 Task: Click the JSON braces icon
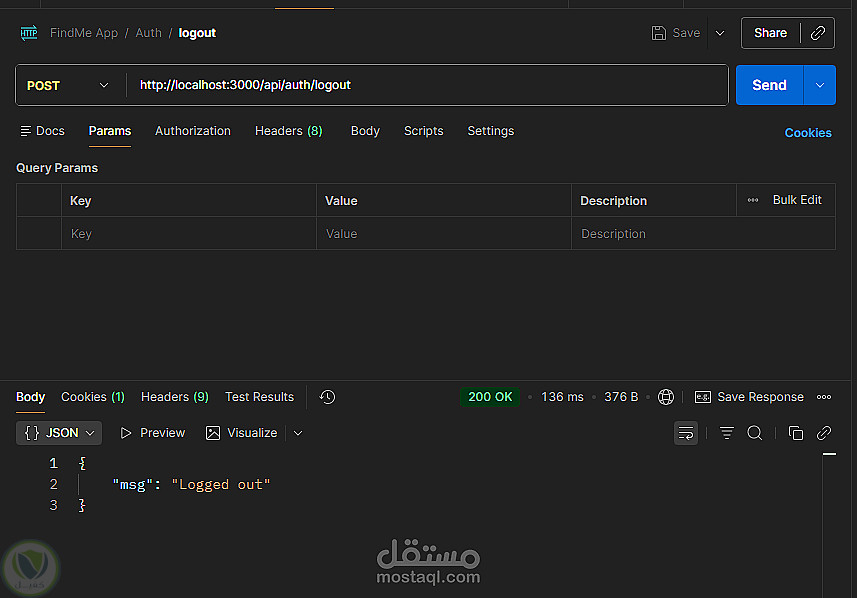[x=32, y=433]
